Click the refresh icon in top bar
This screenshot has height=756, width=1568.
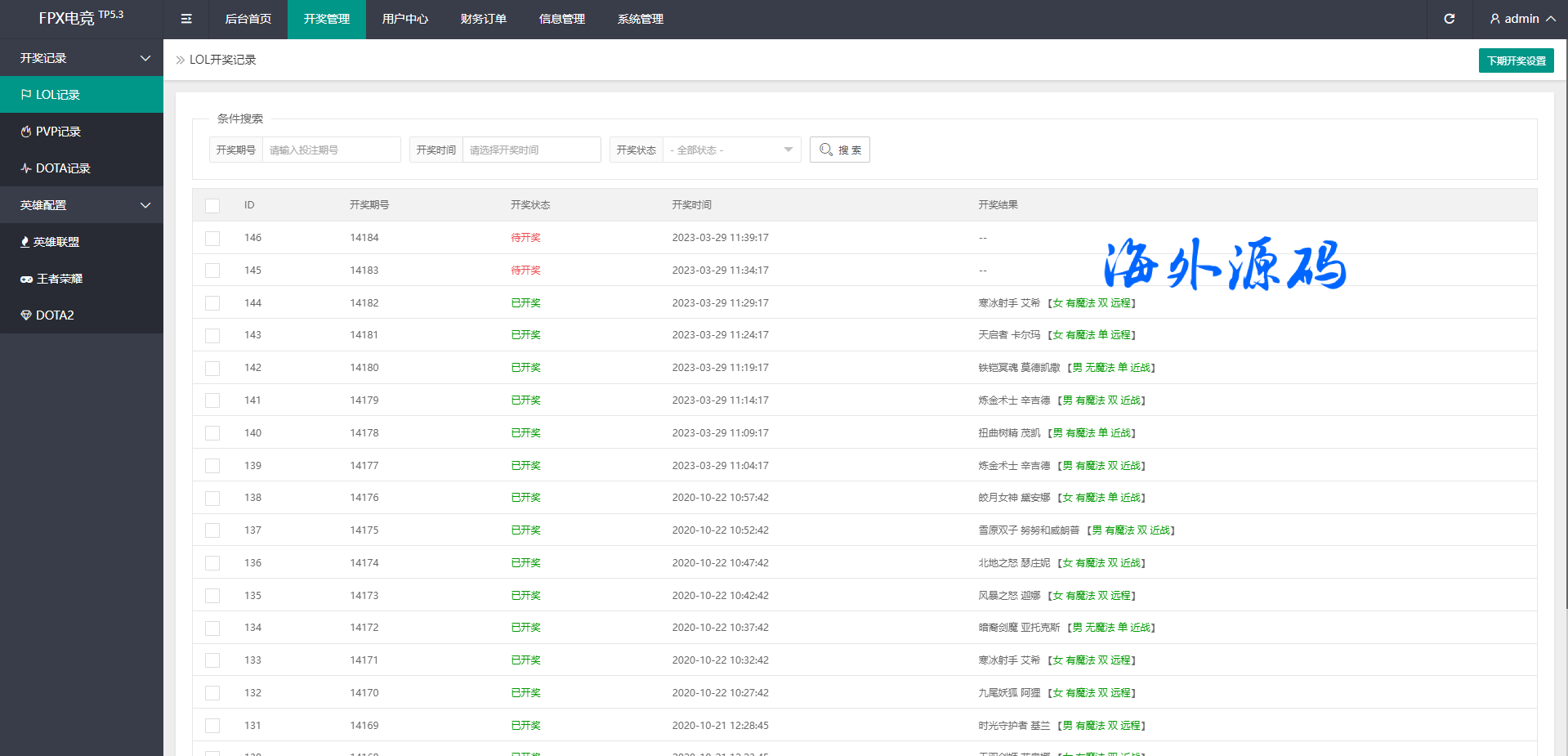pos(1449,19)
